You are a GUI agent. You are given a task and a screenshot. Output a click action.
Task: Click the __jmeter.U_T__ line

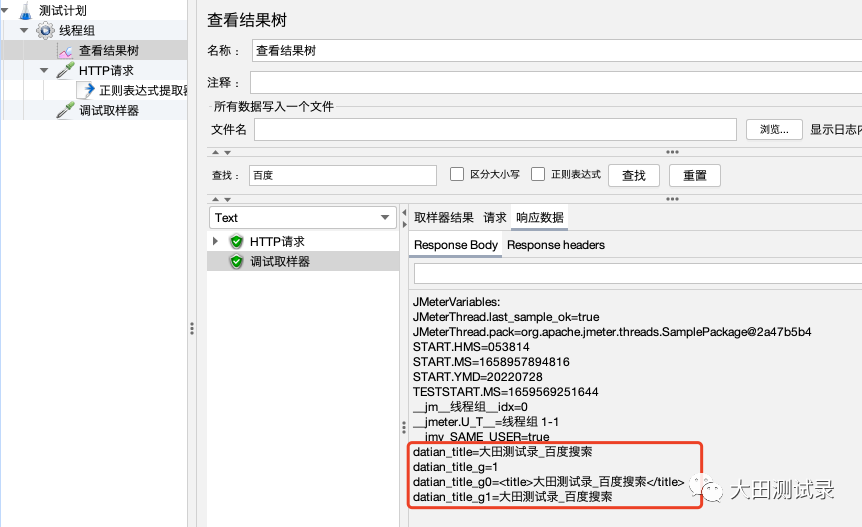[x=486, y=422]
